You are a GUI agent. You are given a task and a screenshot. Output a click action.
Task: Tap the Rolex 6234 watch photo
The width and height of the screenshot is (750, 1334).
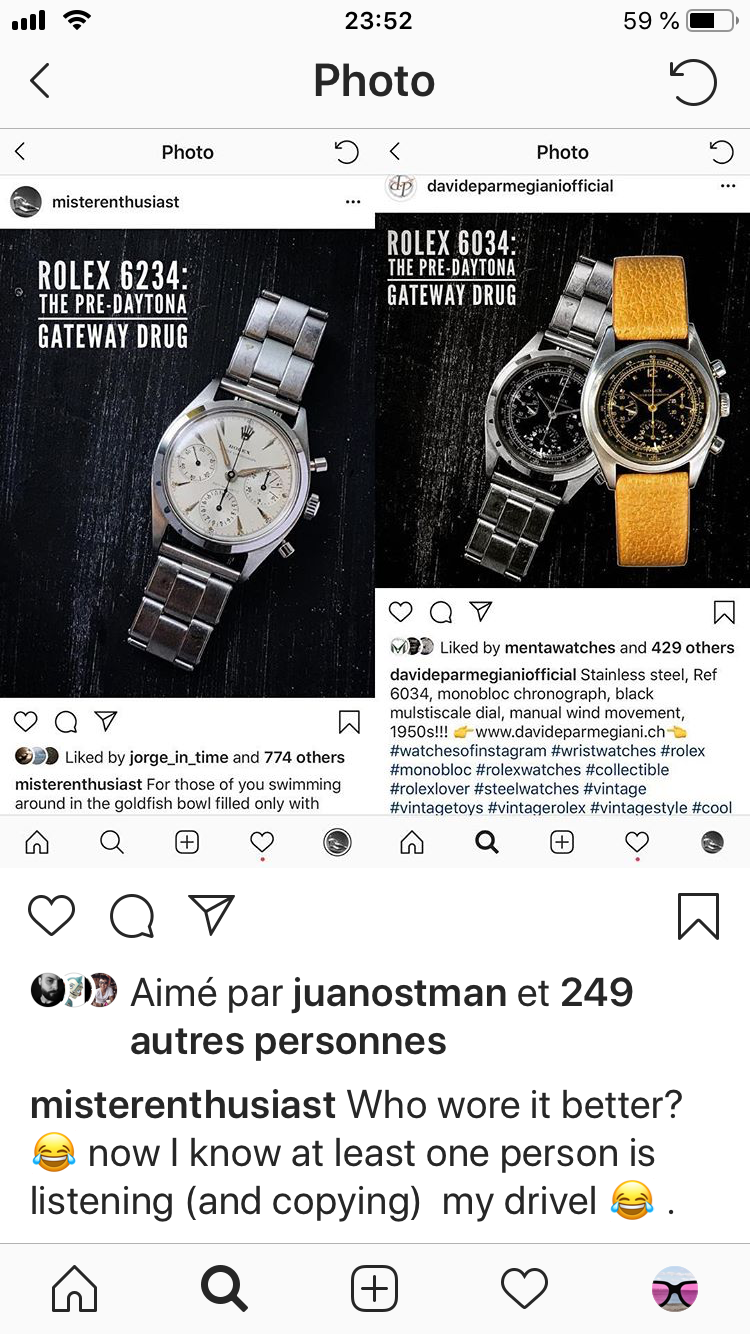tap(187, 463)
